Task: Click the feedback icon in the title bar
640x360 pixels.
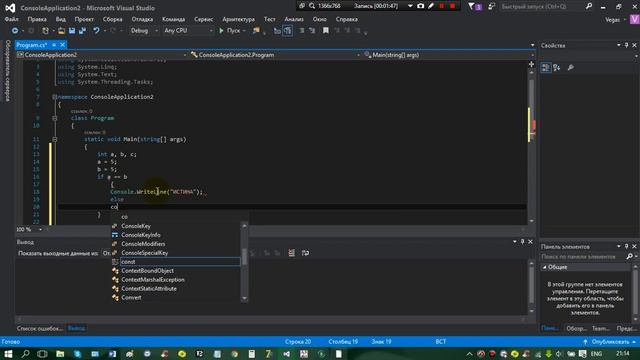Action: [x=491, y=6]
